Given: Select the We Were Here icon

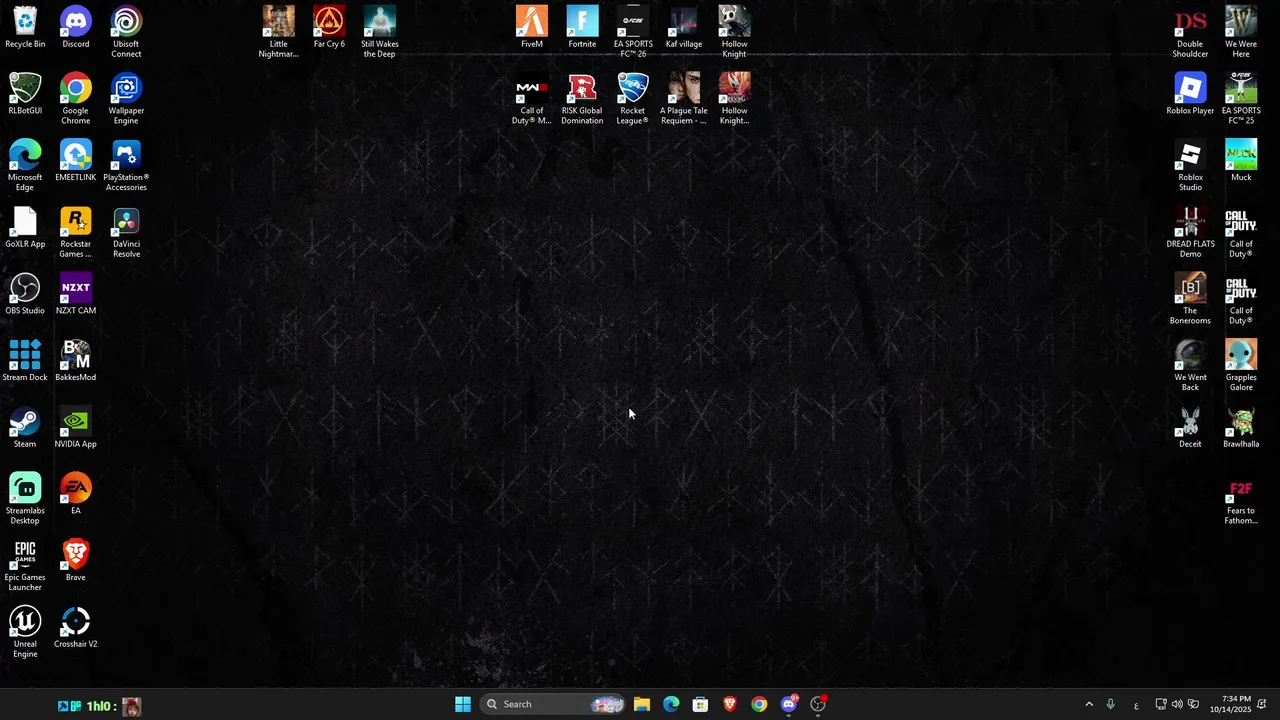Looking at the screenshot, I should 1241,32.
